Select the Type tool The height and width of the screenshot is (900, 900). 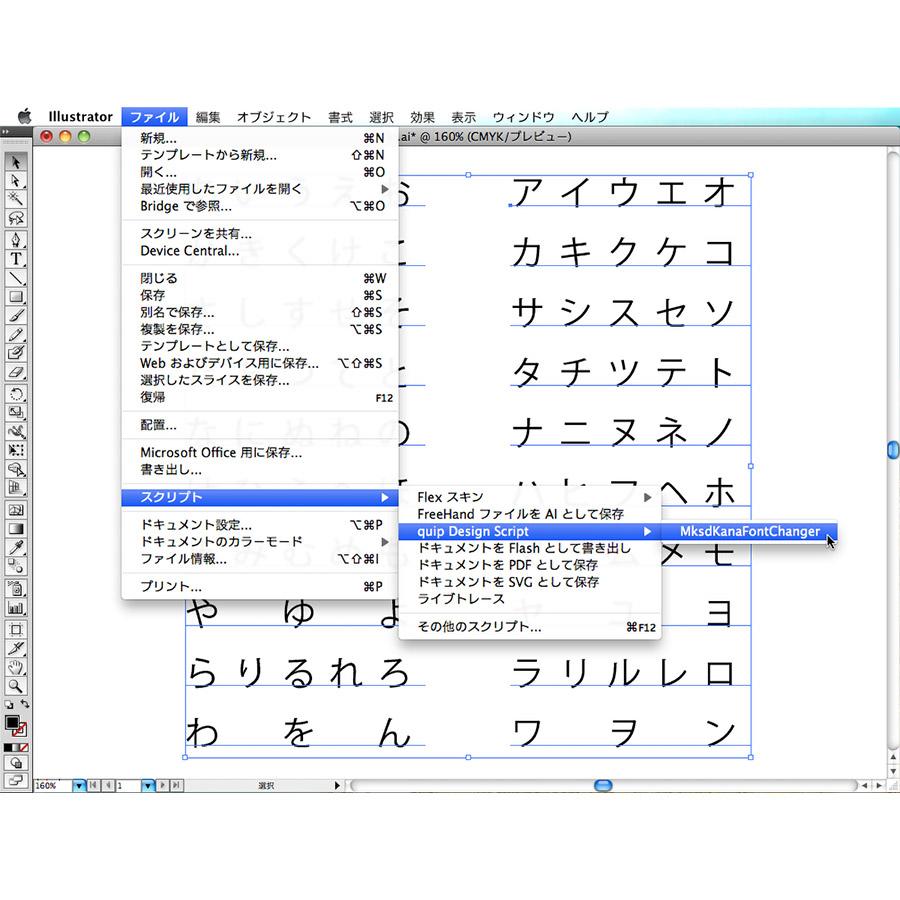(16, 259)
